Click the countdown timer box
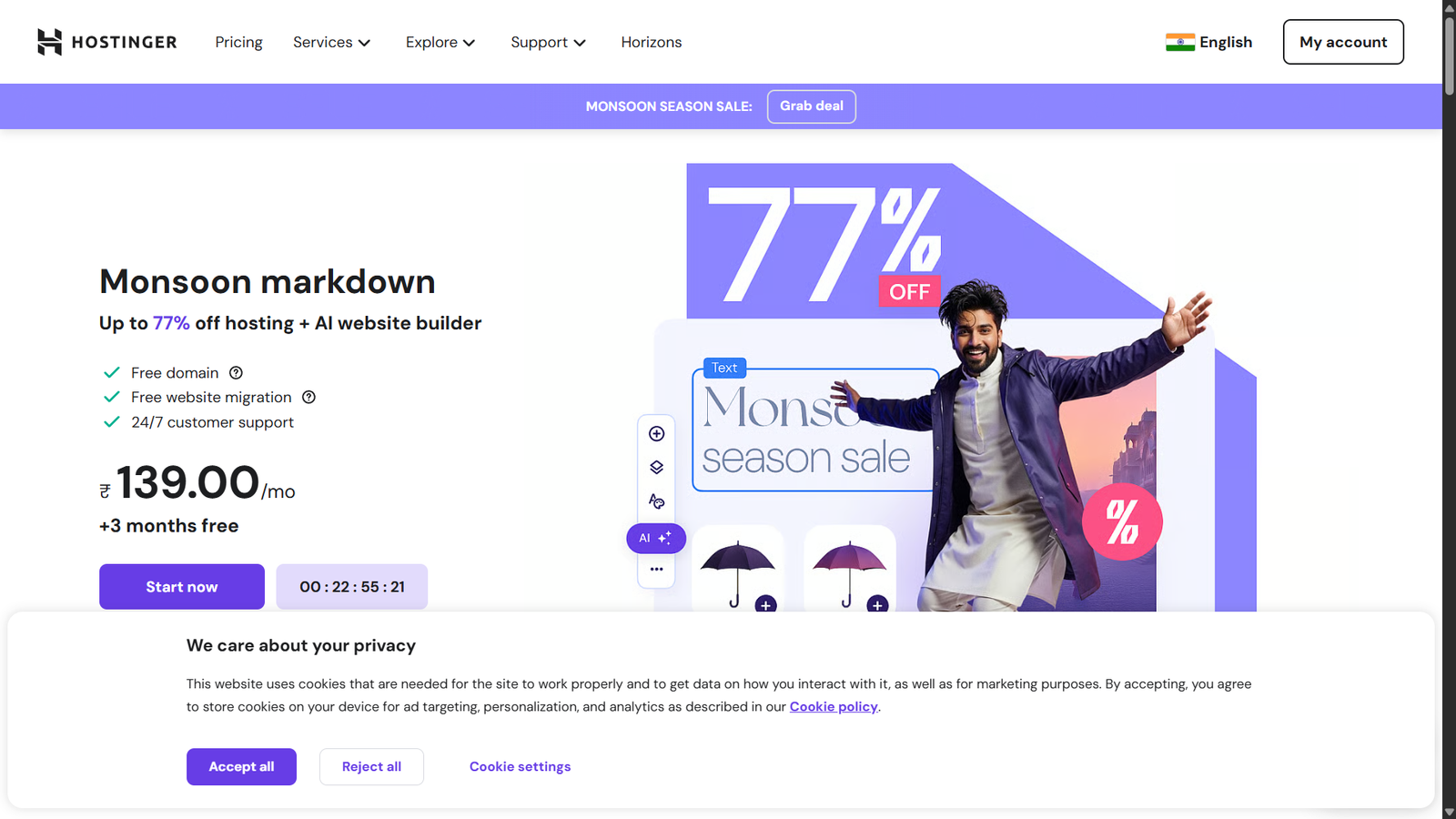 (352, 587)
